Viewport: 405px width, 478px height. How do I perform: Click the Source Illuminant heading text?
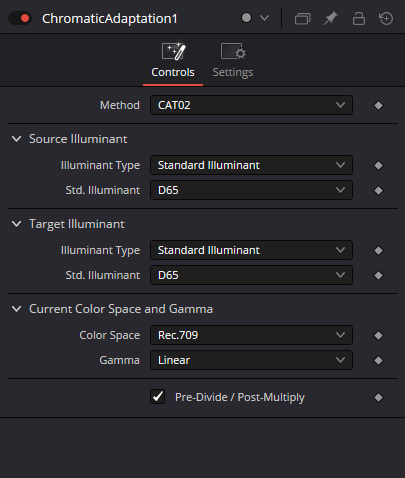coord(78,139)
